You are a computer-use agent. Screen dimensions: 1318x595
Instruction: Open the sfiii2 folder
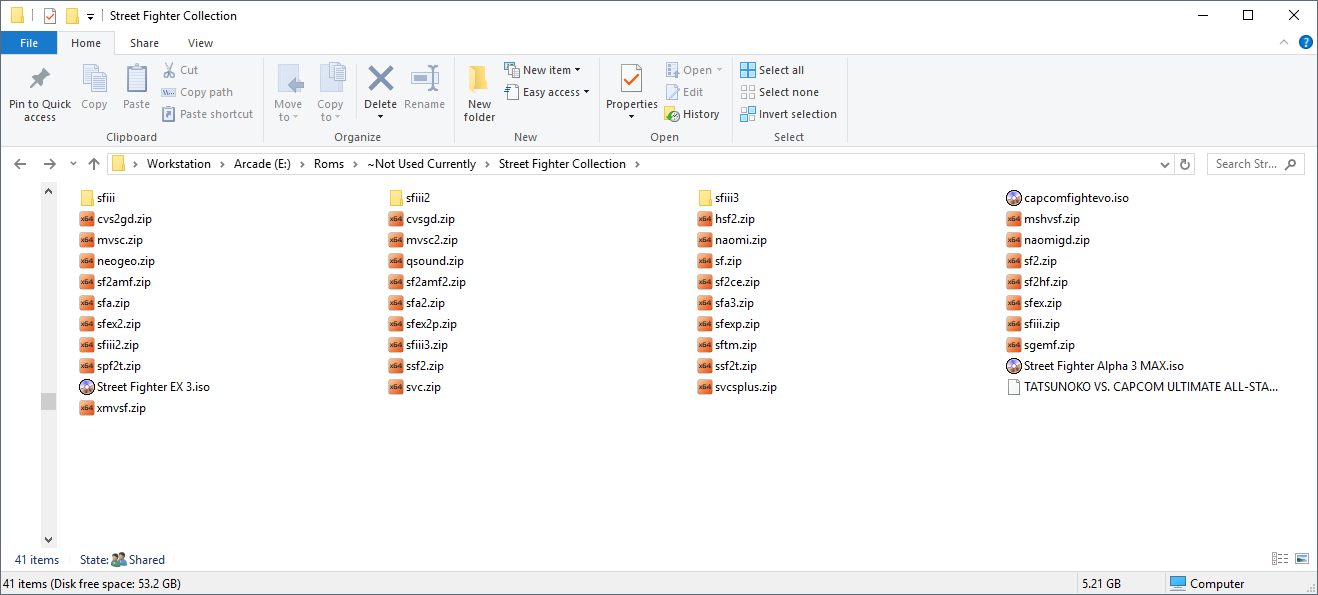[410, 198]
